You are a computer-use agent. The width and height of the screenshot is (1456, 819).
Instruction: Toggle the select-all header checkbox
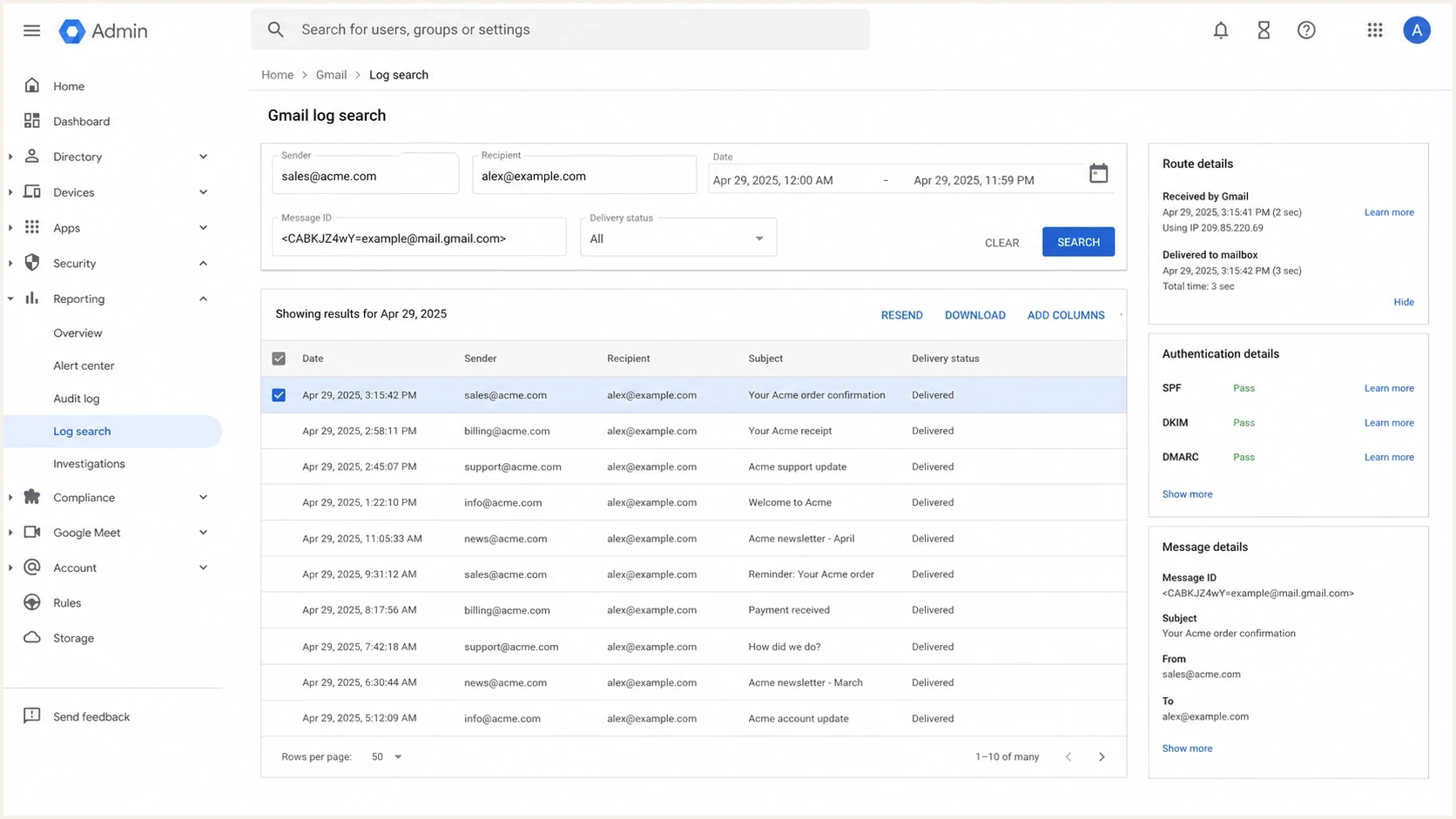coord(279,359)
